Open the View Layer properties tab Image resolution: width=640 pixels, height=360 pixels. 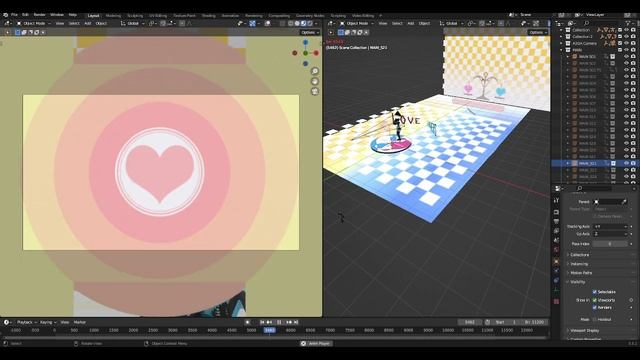[x=556, y=231]
